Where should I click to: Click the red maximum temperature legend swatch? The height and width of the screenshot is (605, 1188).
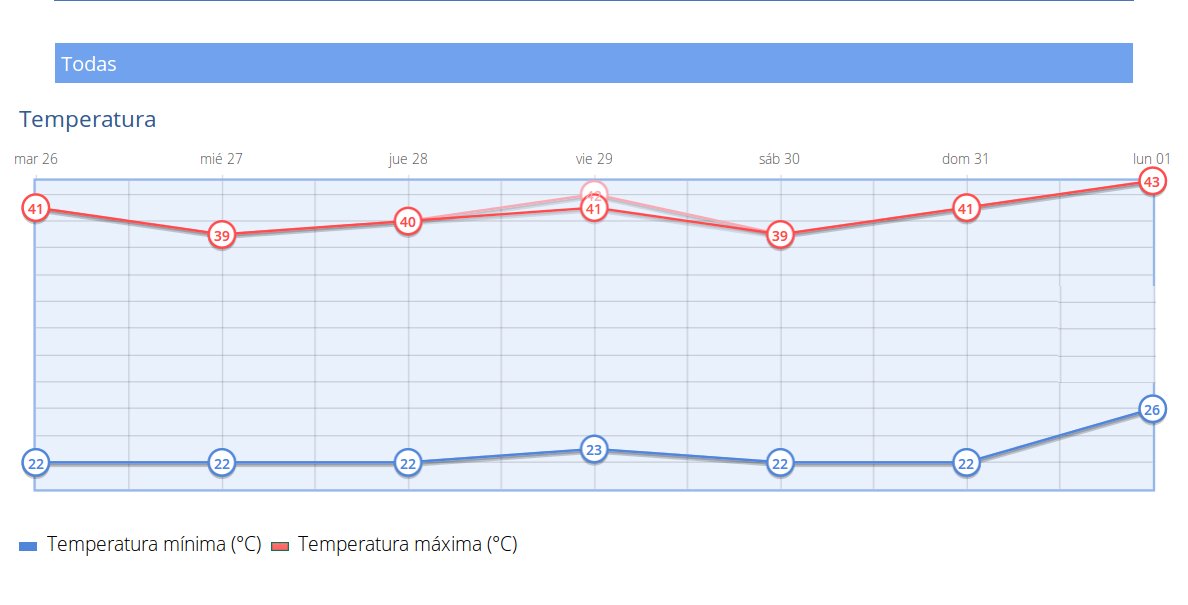(280, 546)
